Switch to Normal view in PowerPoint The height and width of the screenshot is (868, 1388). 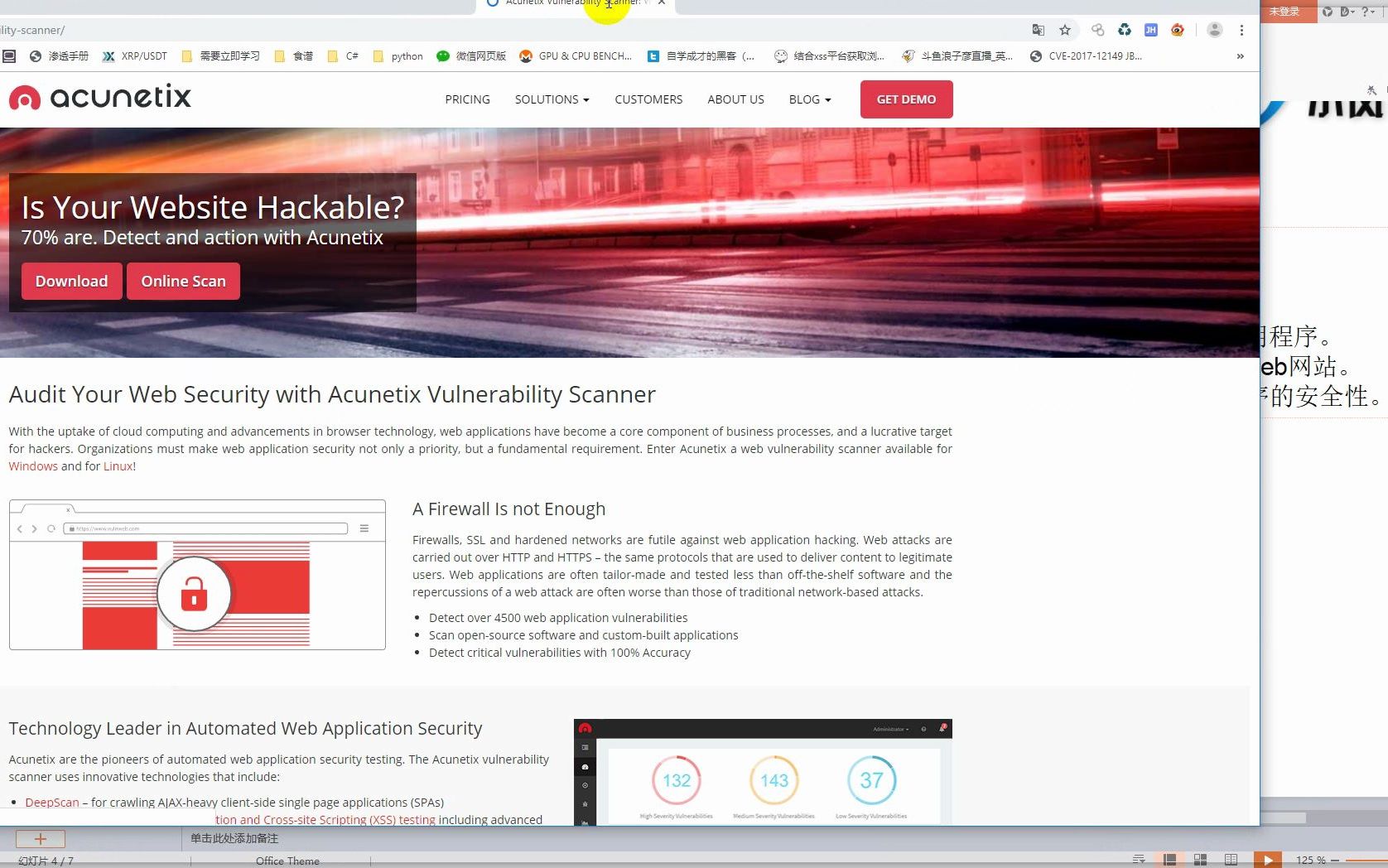1169,860
